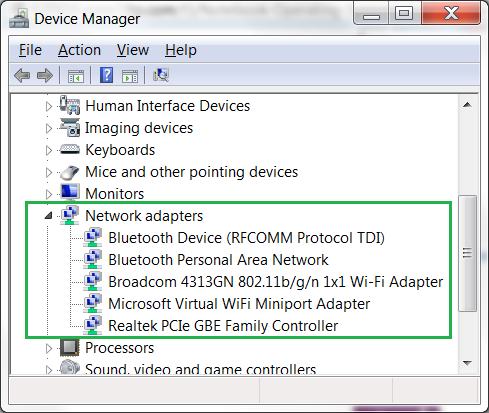Viewport: 489px width, 413px height.
Task: Select Broadcom 4313GN Wi-Fi Adapter entry
Action: [276, 282]
